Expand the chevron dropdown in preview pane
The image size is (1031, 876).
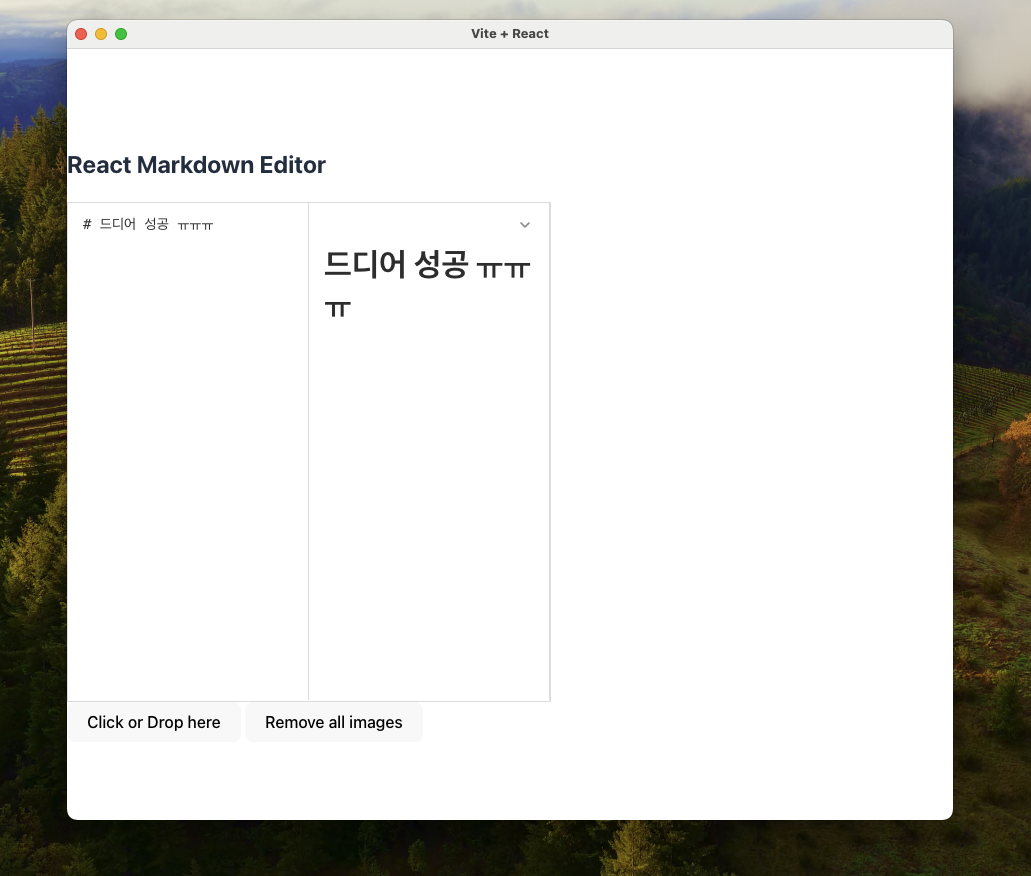(x=525, y=225)
